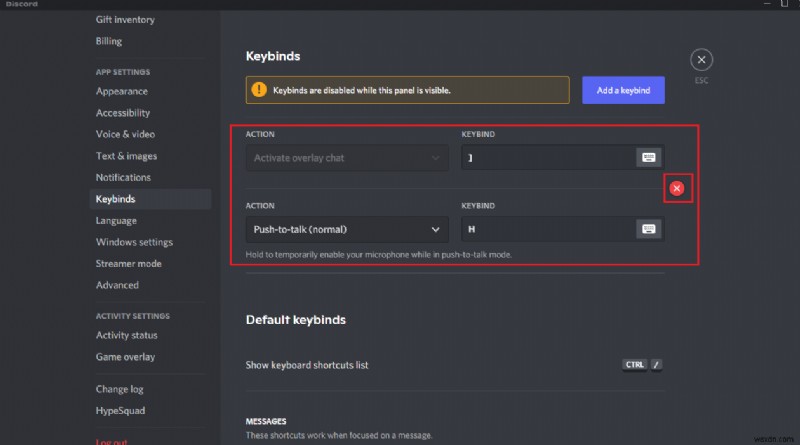
Task: Expand the Activate overlay chat dropdown
Action: tap(347, 157)
